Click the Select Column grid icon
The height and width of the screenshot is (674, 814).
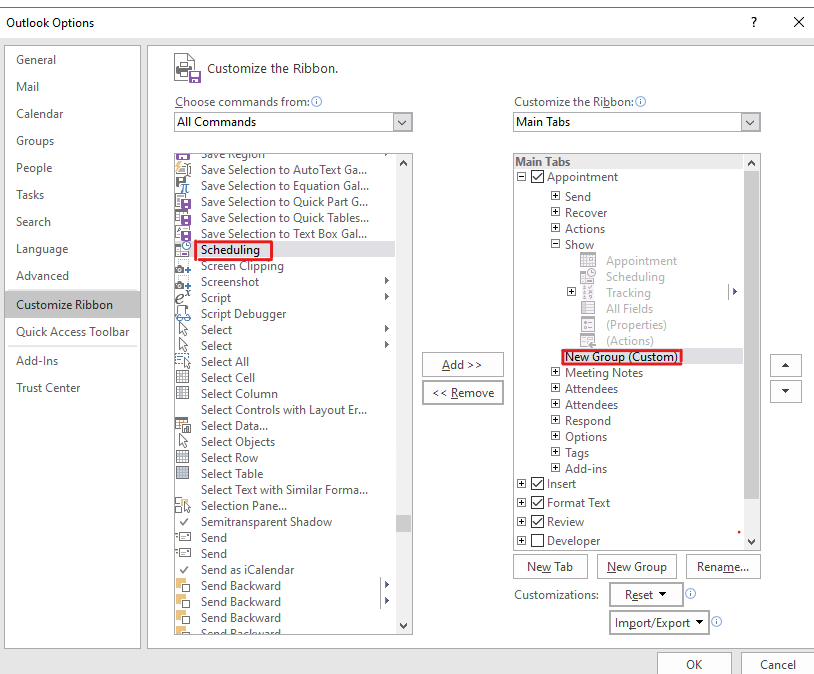[183, 394]
